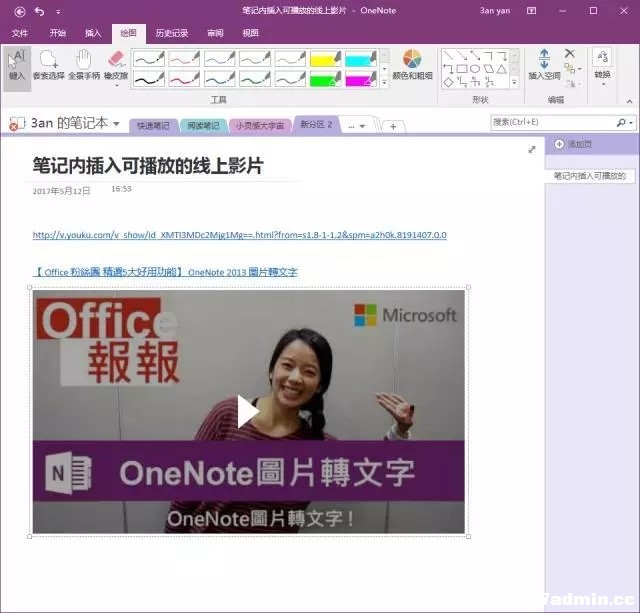
Task: Choose the 全景手柄 Panning Hand tool
Action: click(84, 65)
